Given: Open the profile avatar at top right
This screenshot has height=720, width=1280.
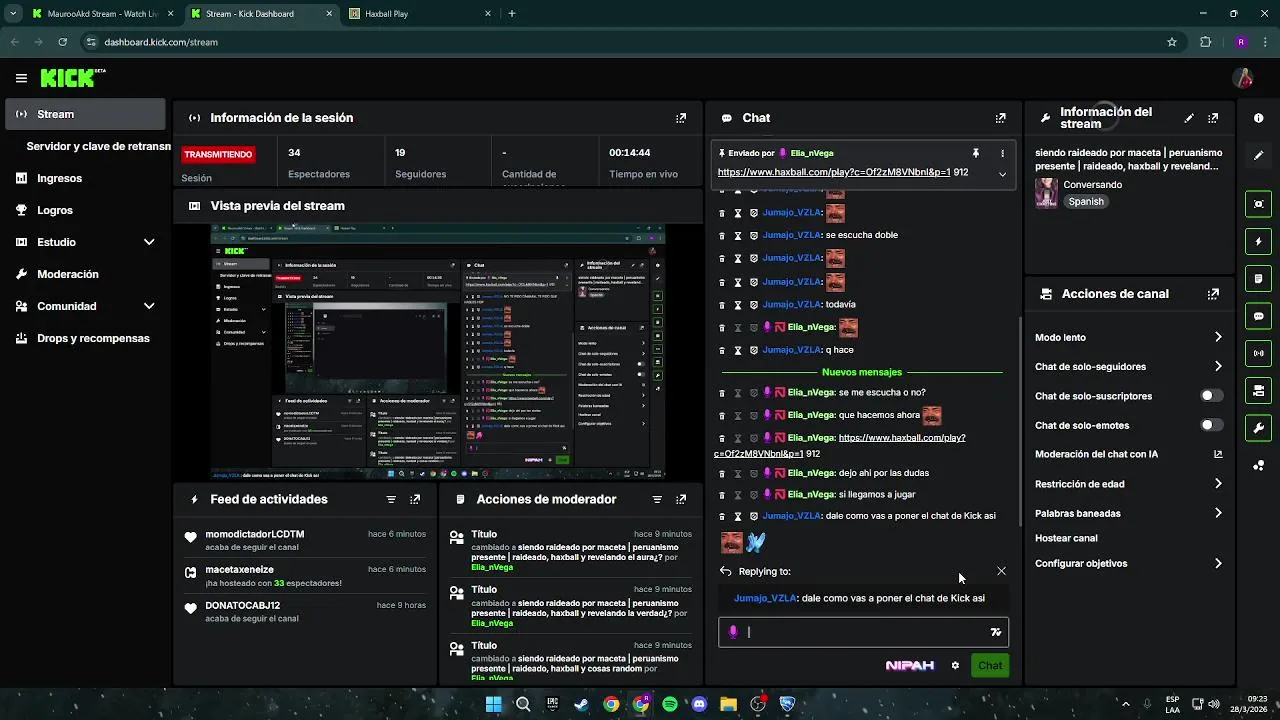Looking at the screenshot, I should pyautogui.click(x=1243, y=78).
